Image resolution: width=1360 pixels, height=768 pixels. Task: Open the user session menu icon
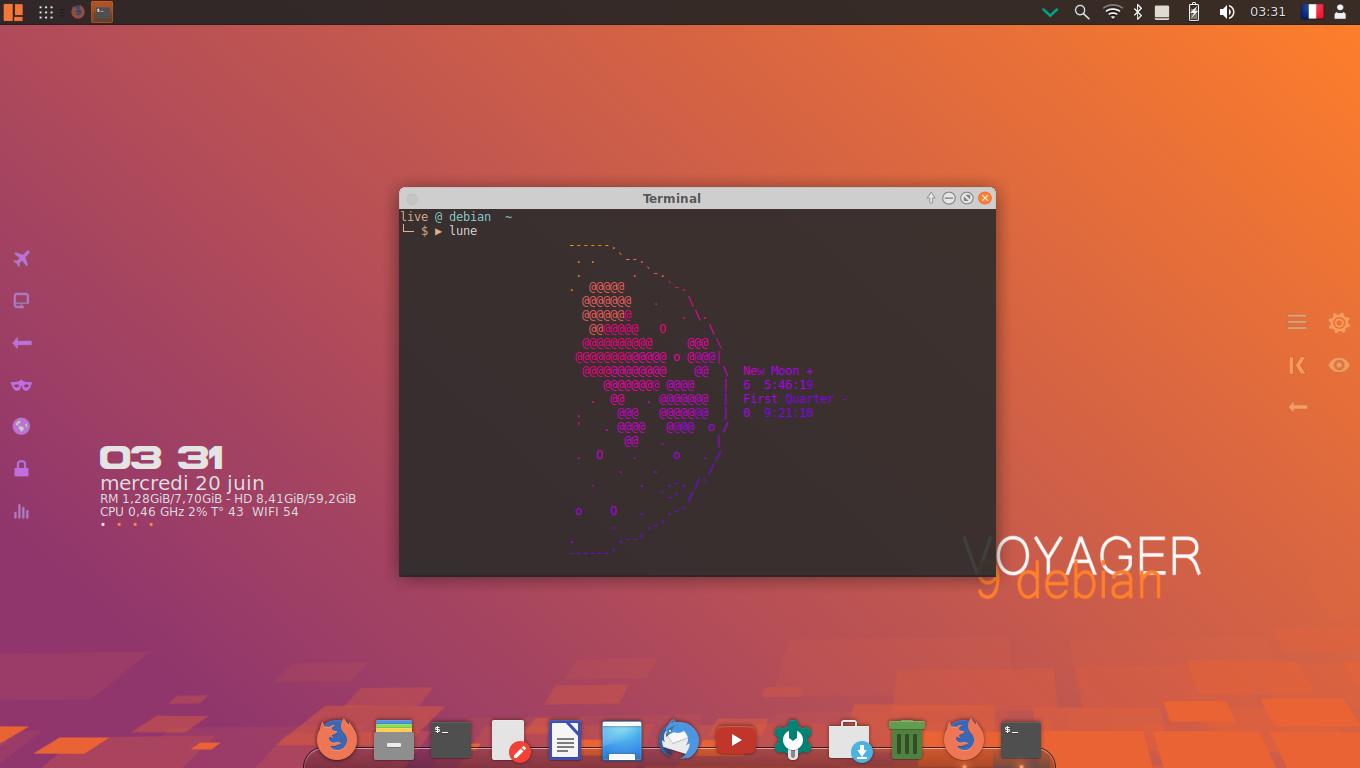click(x=1341, y=12)
